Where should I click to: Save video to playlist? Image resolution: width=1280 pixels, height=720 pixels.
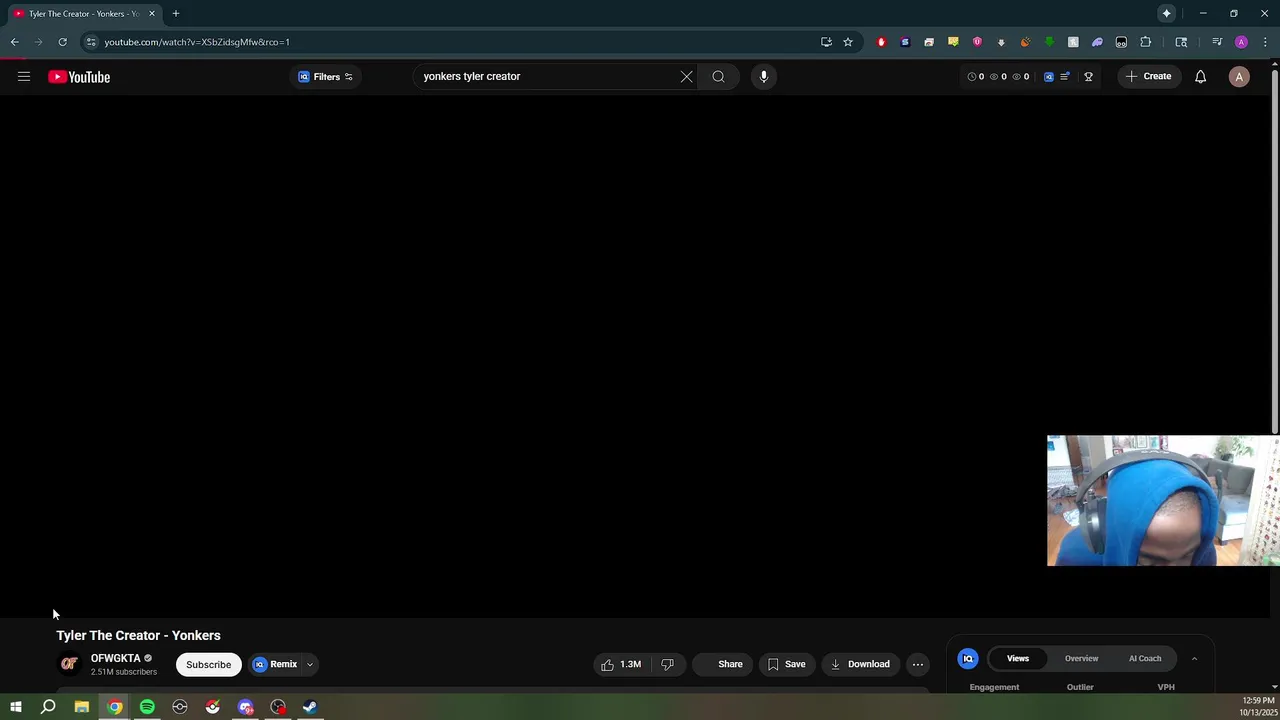[x=786, y=664]
